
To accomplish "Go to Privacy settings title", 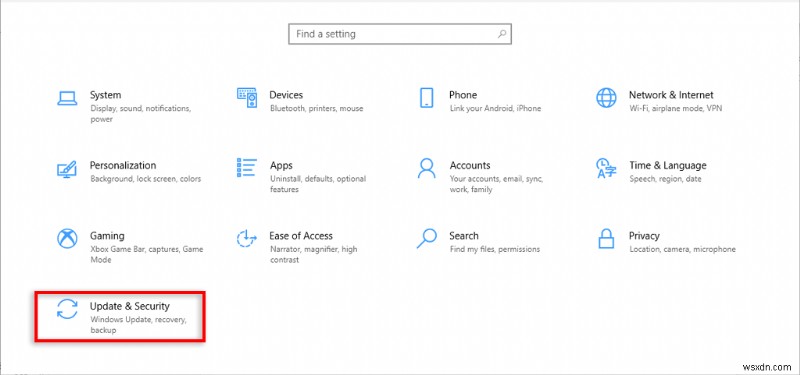I will [x=644, y=236].
